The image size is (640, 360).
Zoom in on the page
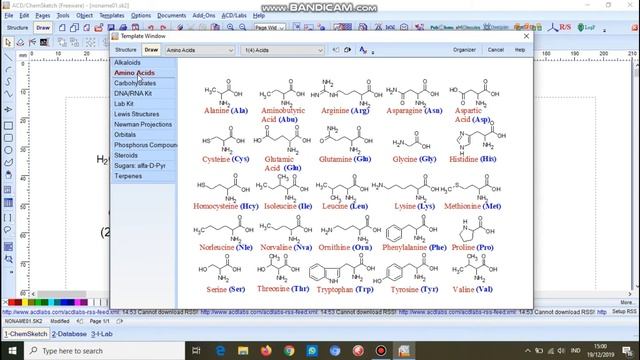(231, 27)
